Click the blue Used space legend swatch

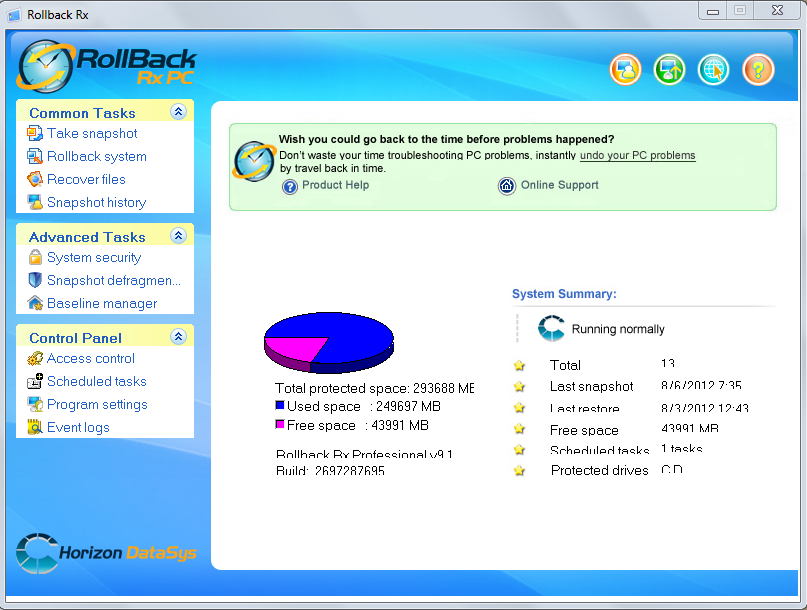coord(280,405)
